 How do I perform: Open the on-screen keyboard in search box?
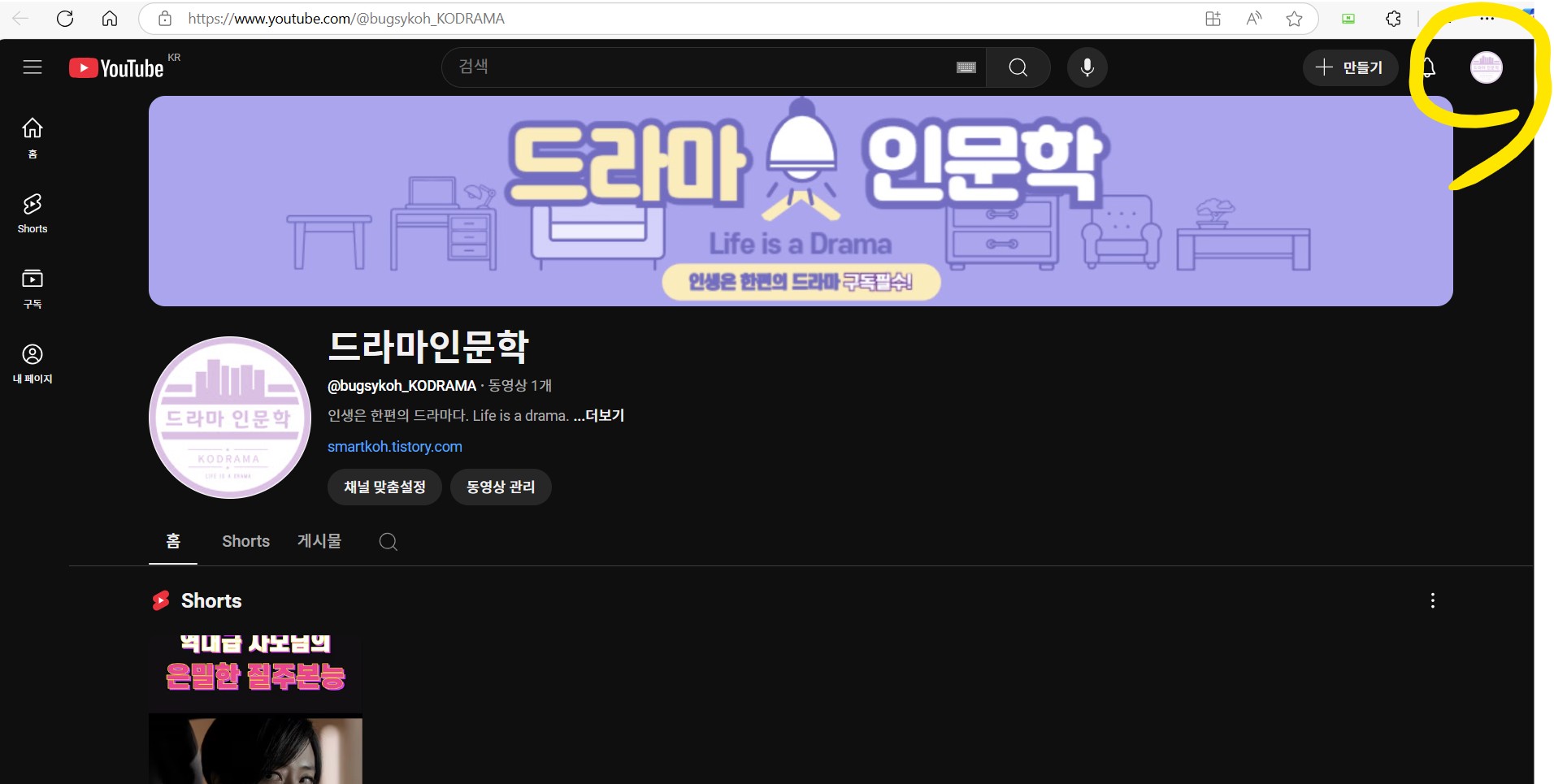[966, 67]
